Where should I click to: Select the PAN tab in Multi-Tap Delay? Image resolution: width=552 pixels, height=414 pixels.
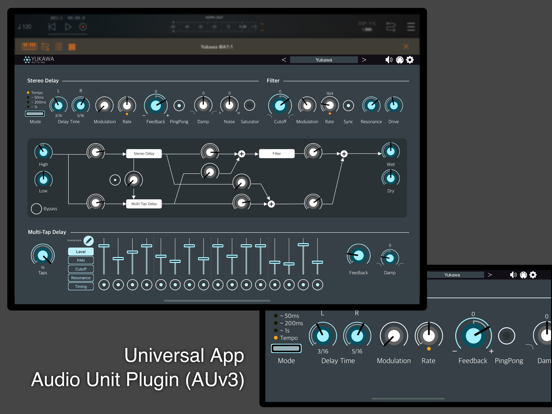pos(81,261)
